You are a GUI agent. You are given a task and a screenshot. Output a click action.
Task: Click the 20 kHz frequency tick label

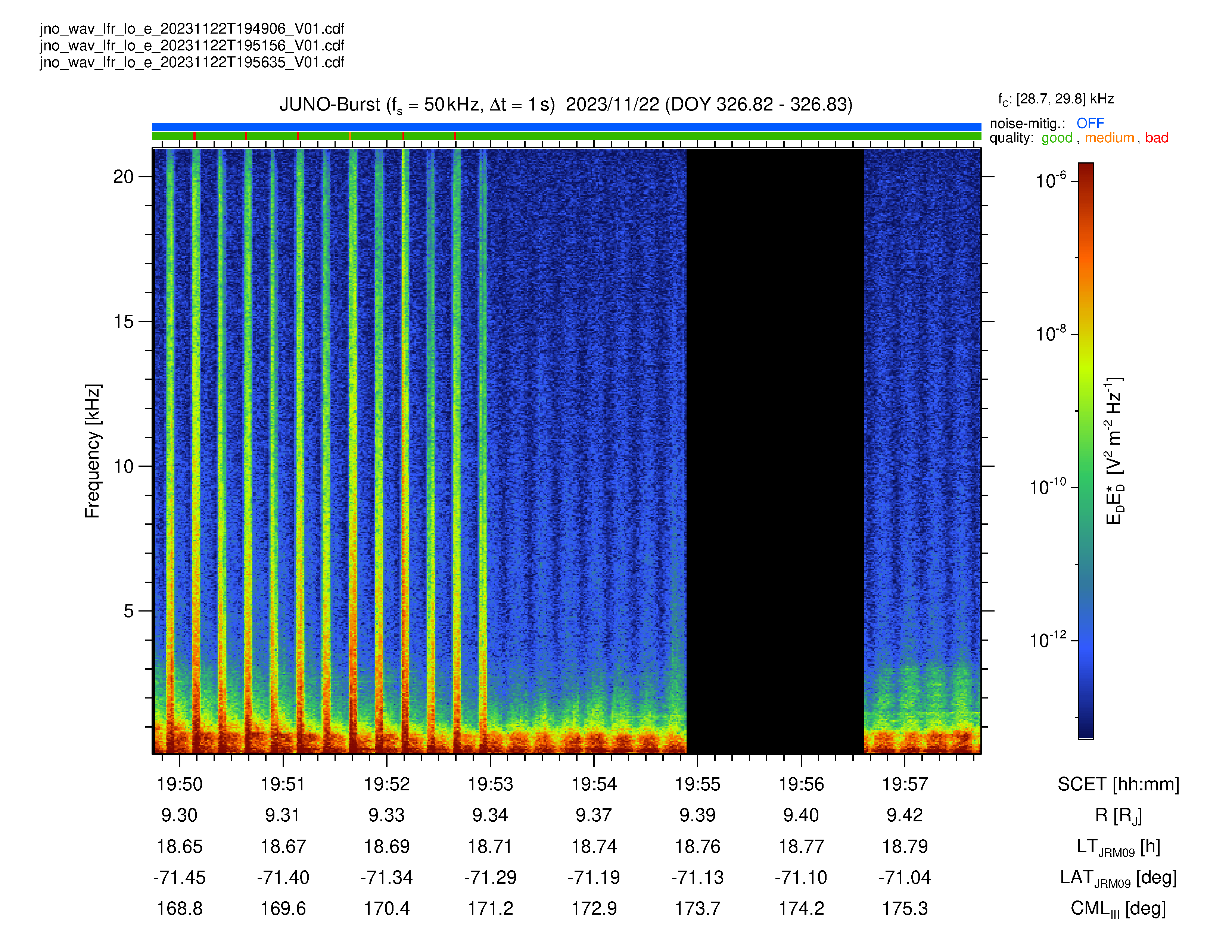(124, 177)
